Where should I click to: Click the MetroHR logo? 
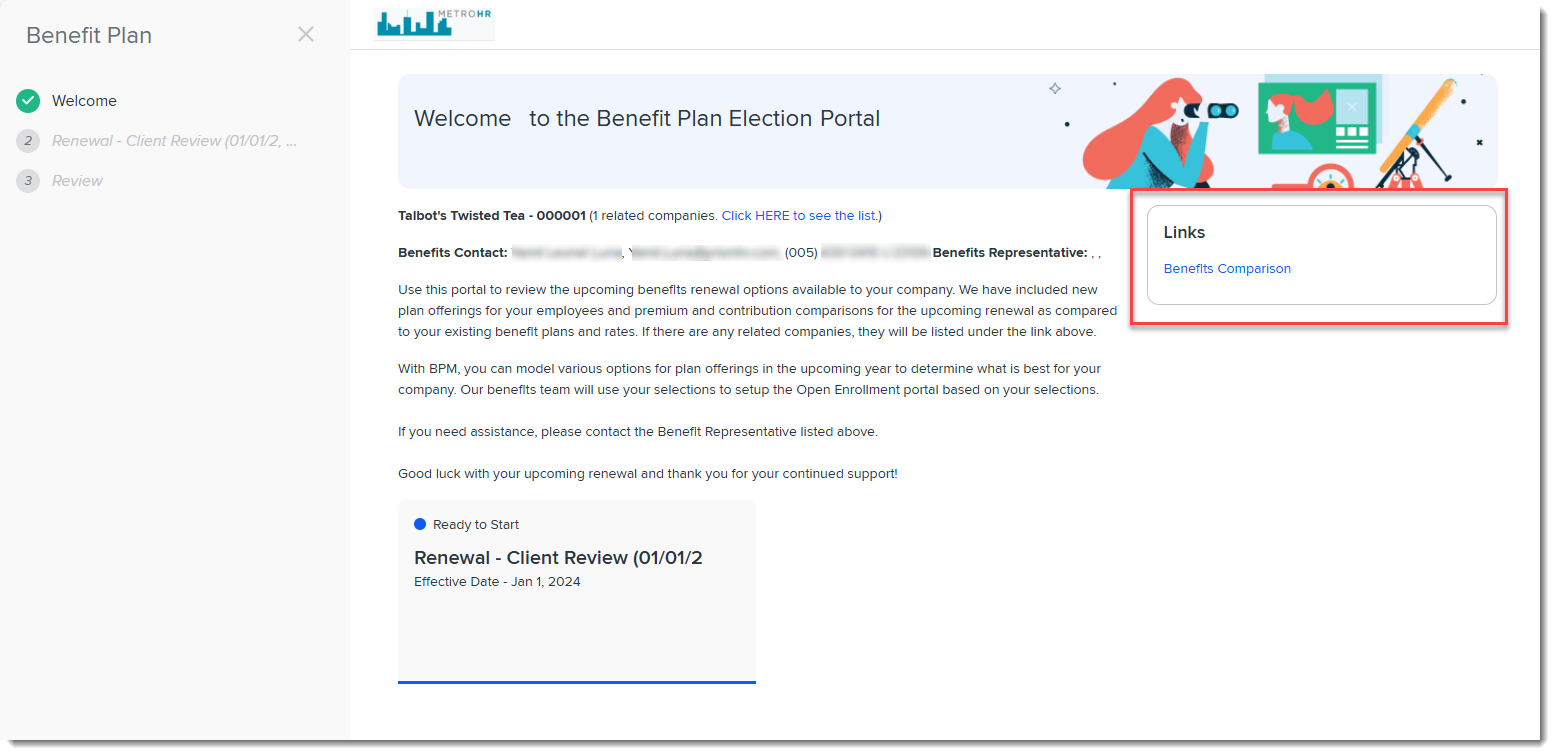434,24
